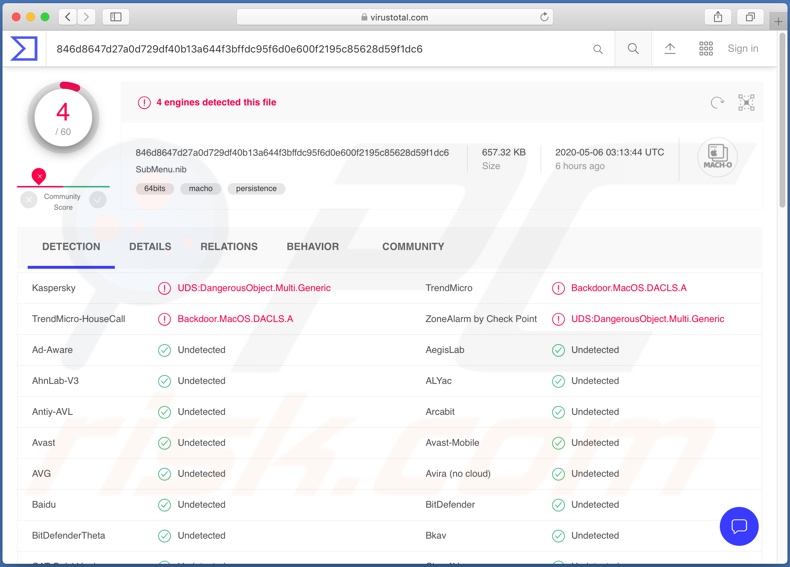This screenshot has height=567, width=790.
Task: Click the 4 / 60 detection score gauge
Action: (x=63, y=117)
